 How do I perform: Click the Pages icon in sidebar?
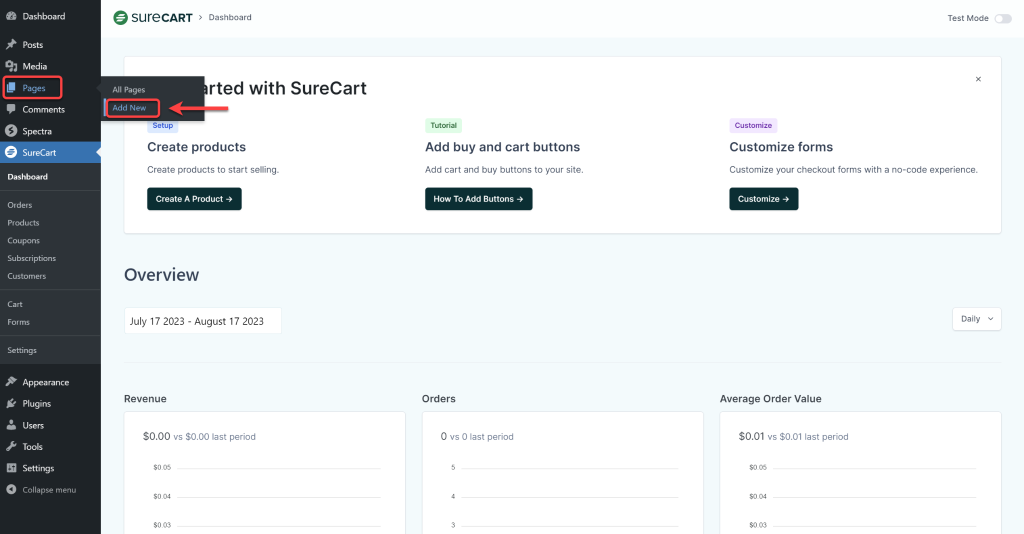pos(11,87)
